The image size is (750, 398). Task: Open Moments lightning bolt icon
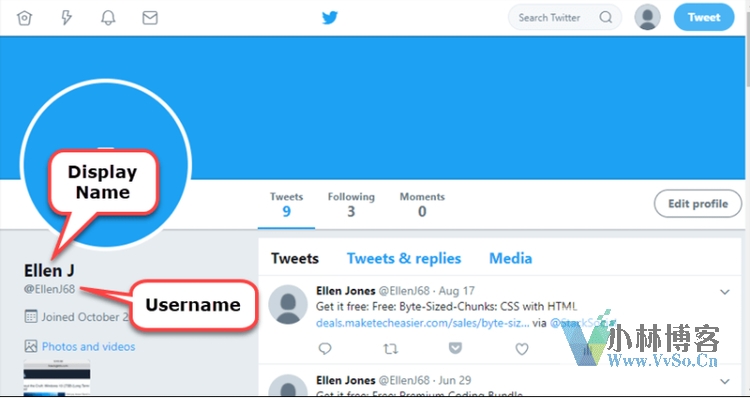pos(66,18)
